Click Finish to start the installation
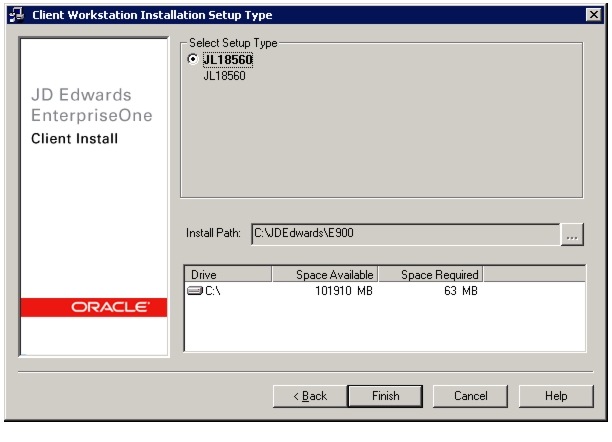Screen dimensions: 612x442 [385, 396]
